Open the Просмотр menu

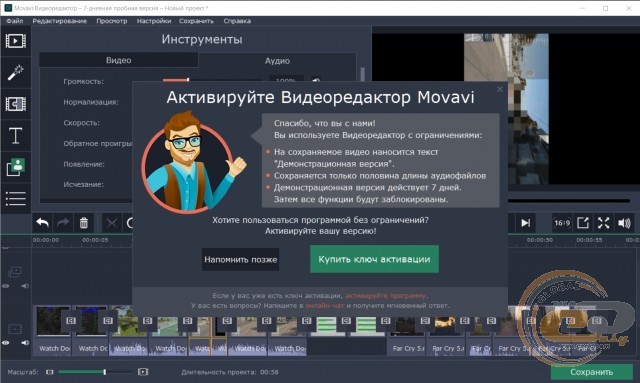click(111, 21)
